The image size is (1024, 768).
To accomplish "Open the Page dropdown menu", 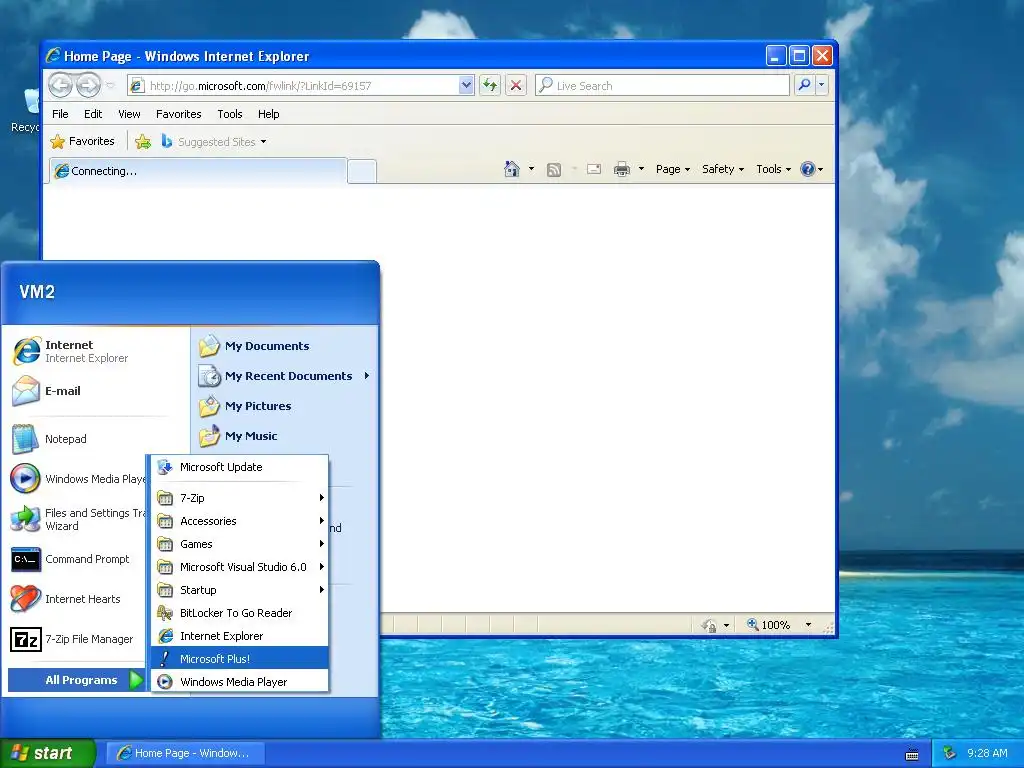I will (x=673, y=169).
